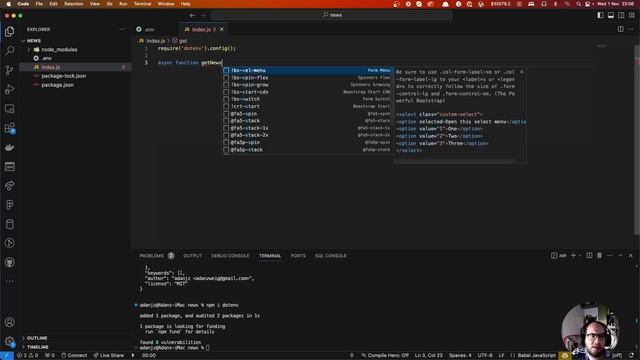Switch to the OUTPUT tab
Image resolution: width=640 pixels, height=360 pixels.
coord(192,256)
